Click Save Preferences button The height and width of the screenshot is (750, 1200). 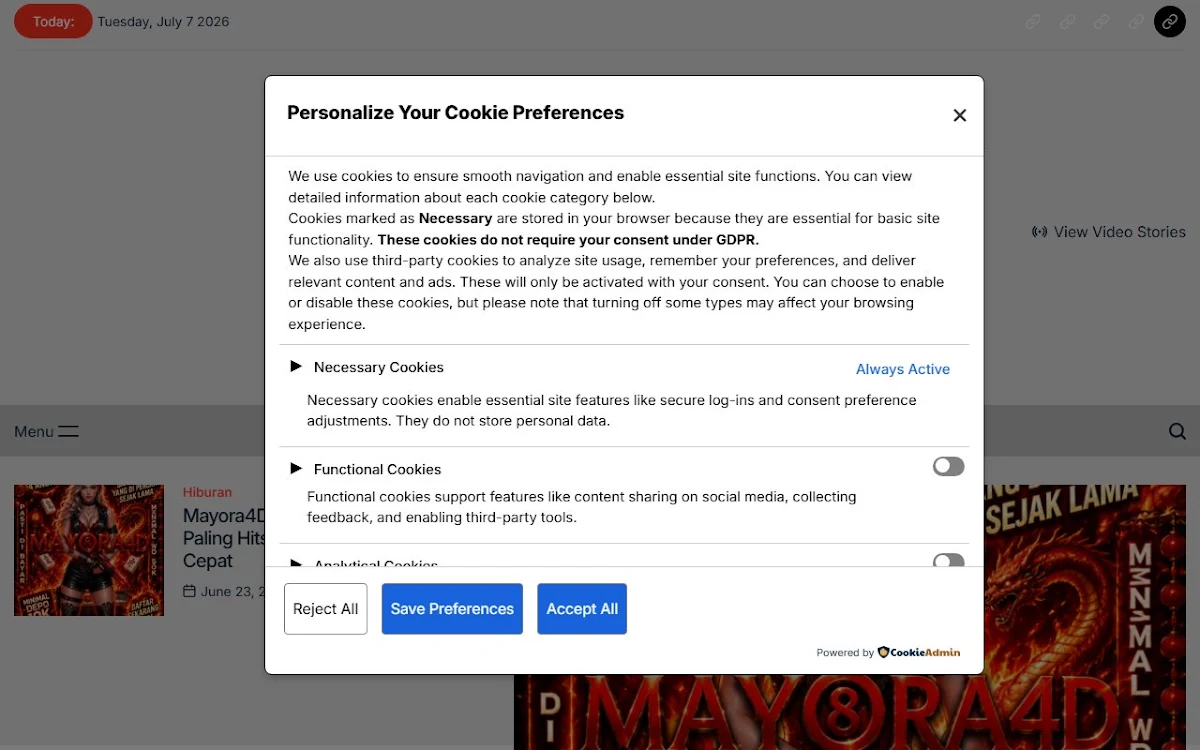452,609
